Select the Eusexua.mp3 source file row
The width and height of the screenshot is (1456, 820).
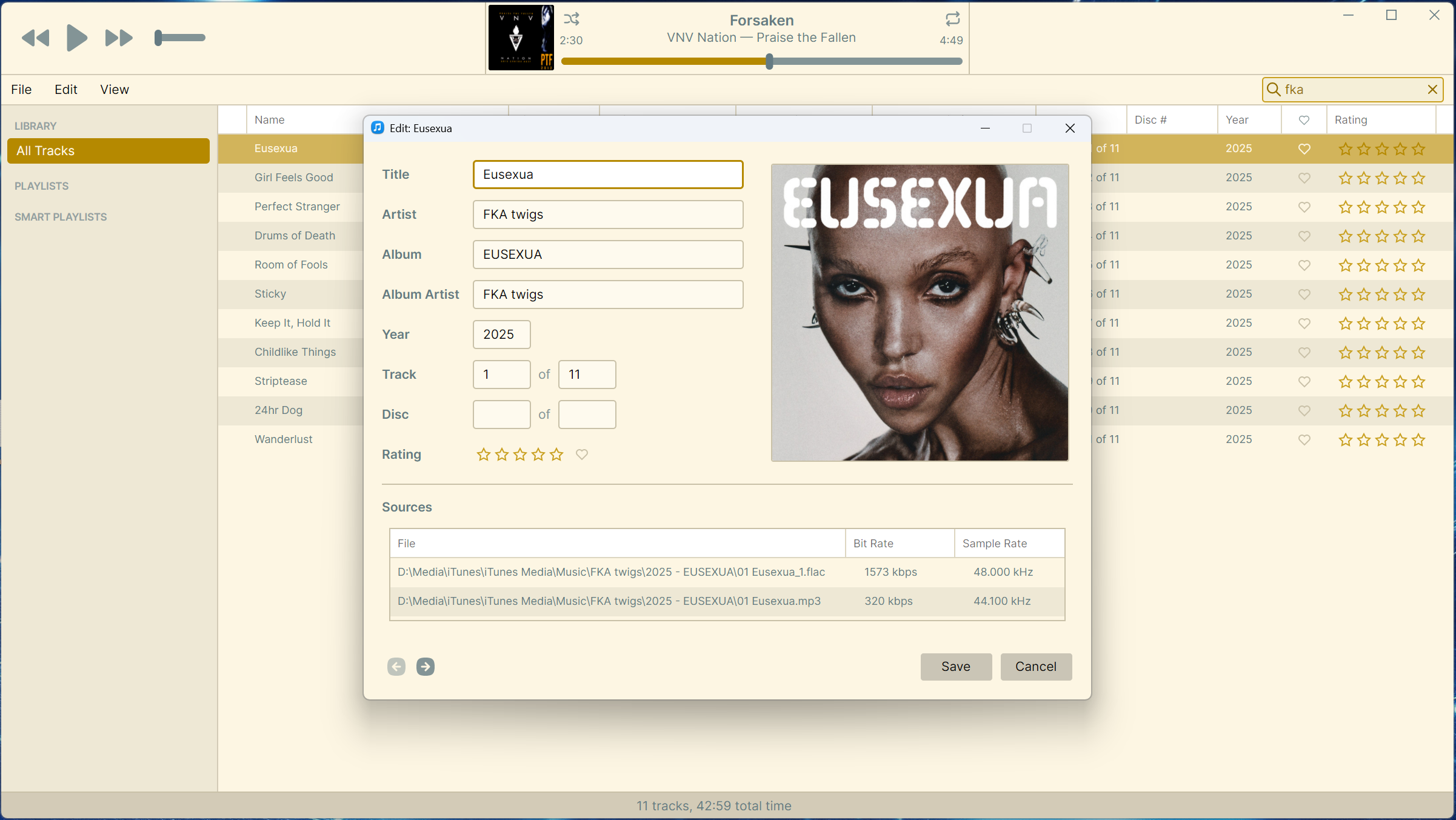[727, 601]
